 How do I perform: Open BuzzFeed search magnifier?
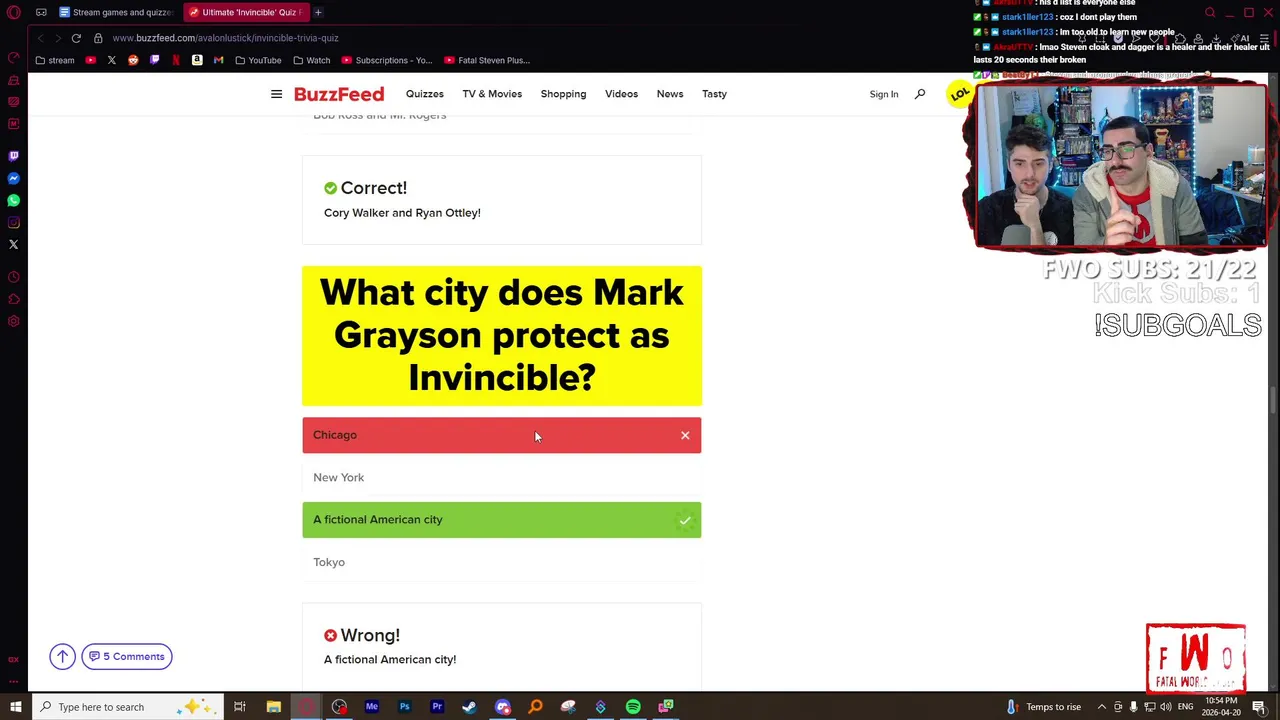tap(920, 94)
